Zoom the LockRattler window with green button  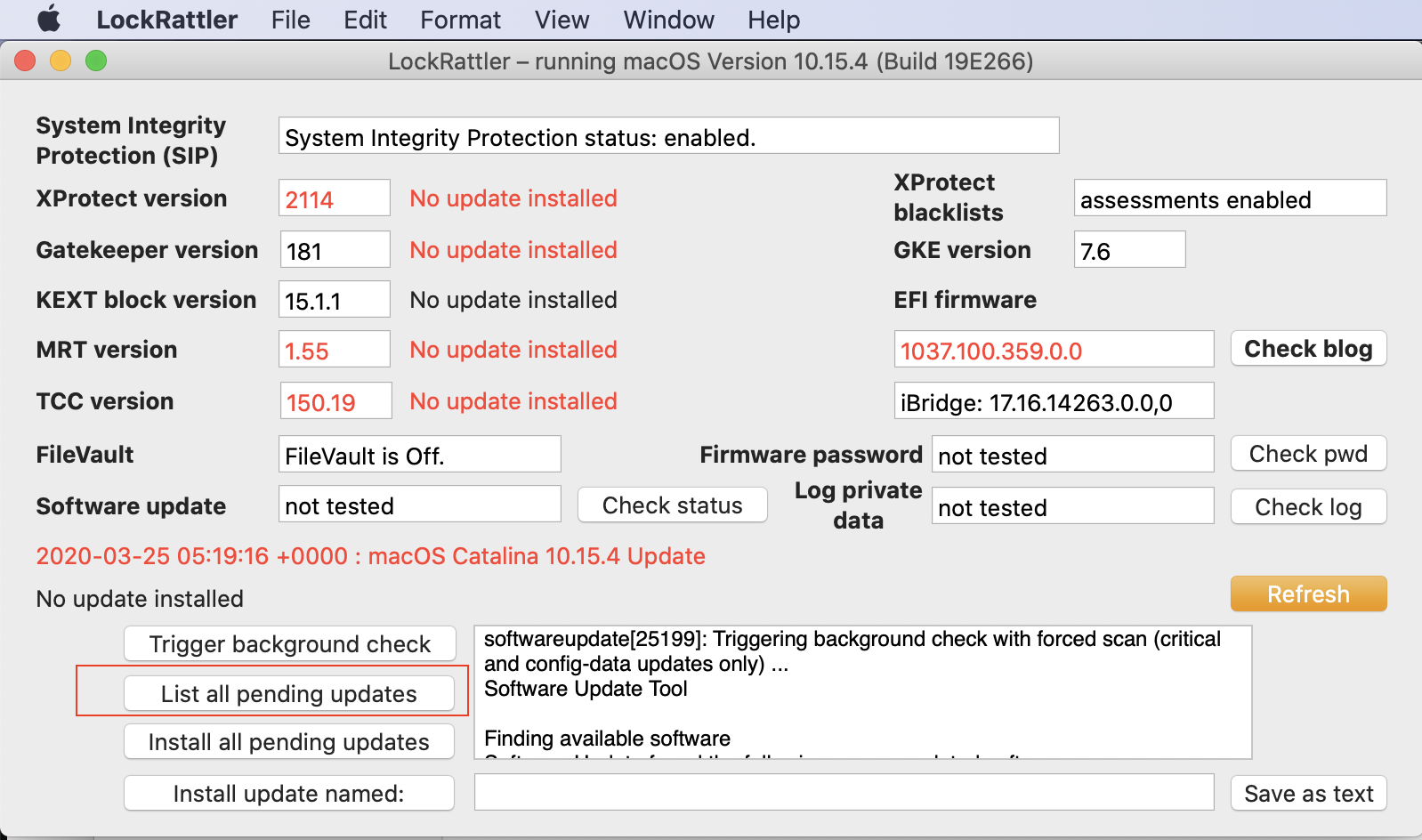tap(96, 61)
